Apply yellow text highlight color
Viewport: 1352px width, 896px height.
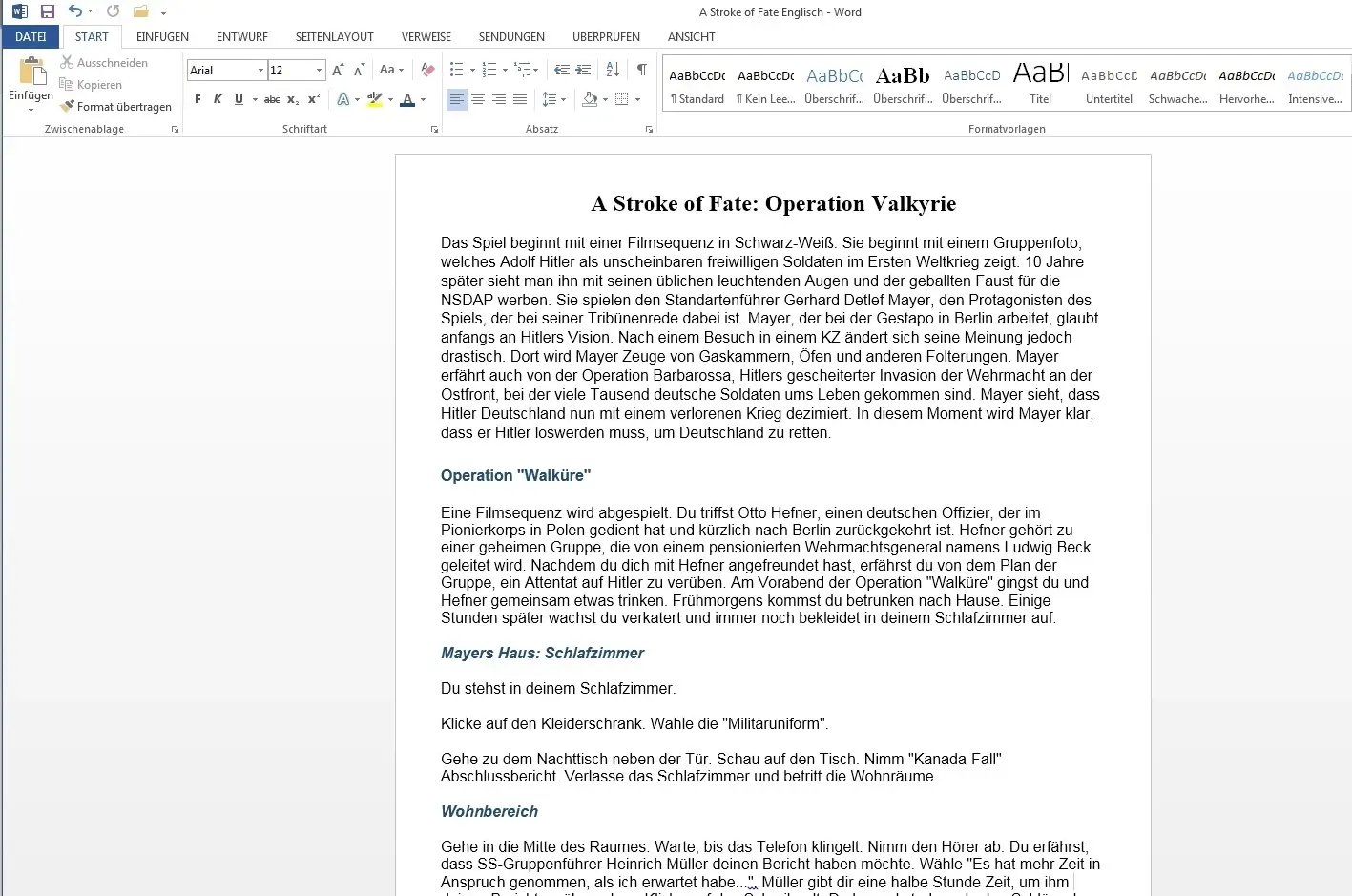tap(375, 99)
